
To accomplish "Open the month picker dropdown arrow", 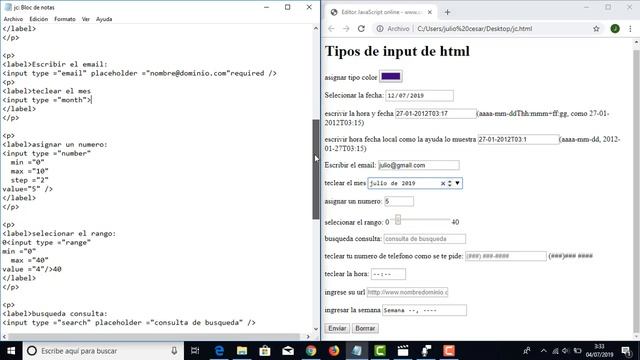I will click(457, 183).
